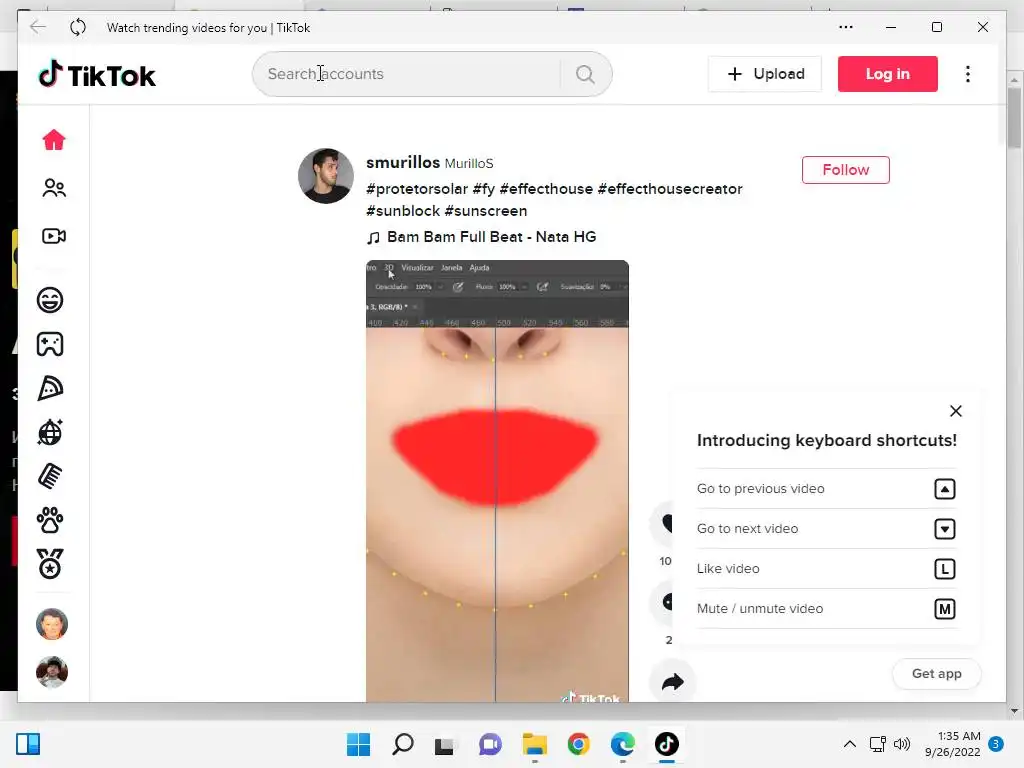Click the TikTok logo
This screenshot has height=768, width=1024.
pos(97,74)
